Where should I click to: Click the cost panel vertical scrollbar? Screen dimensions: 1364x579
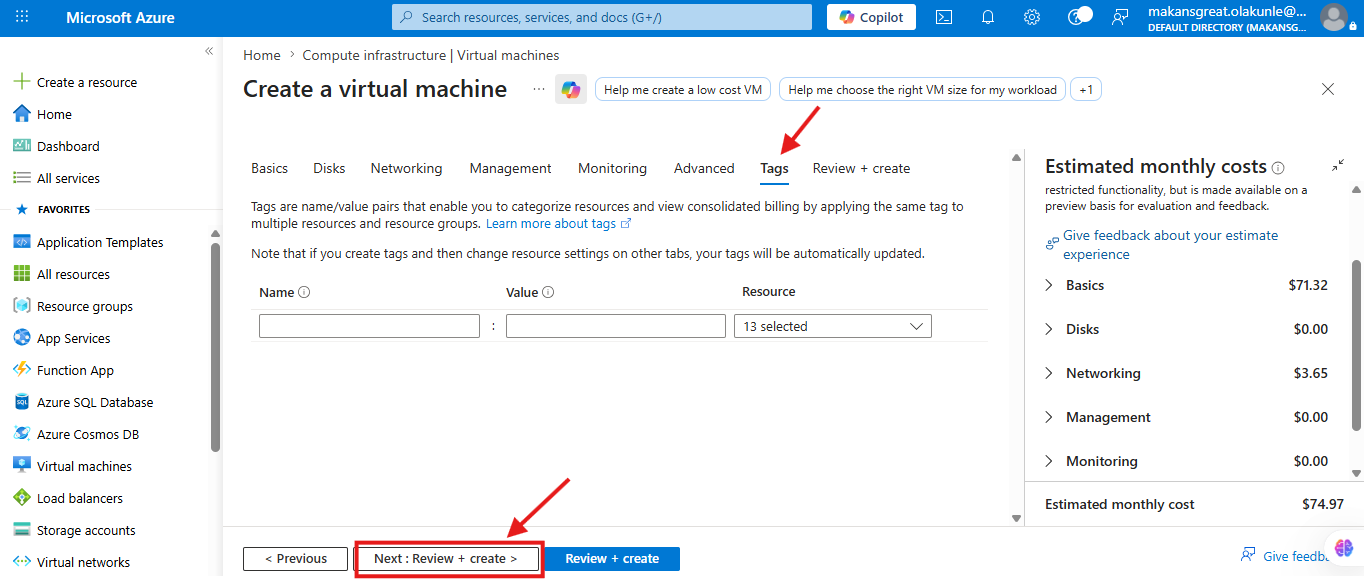point(1357,345)
